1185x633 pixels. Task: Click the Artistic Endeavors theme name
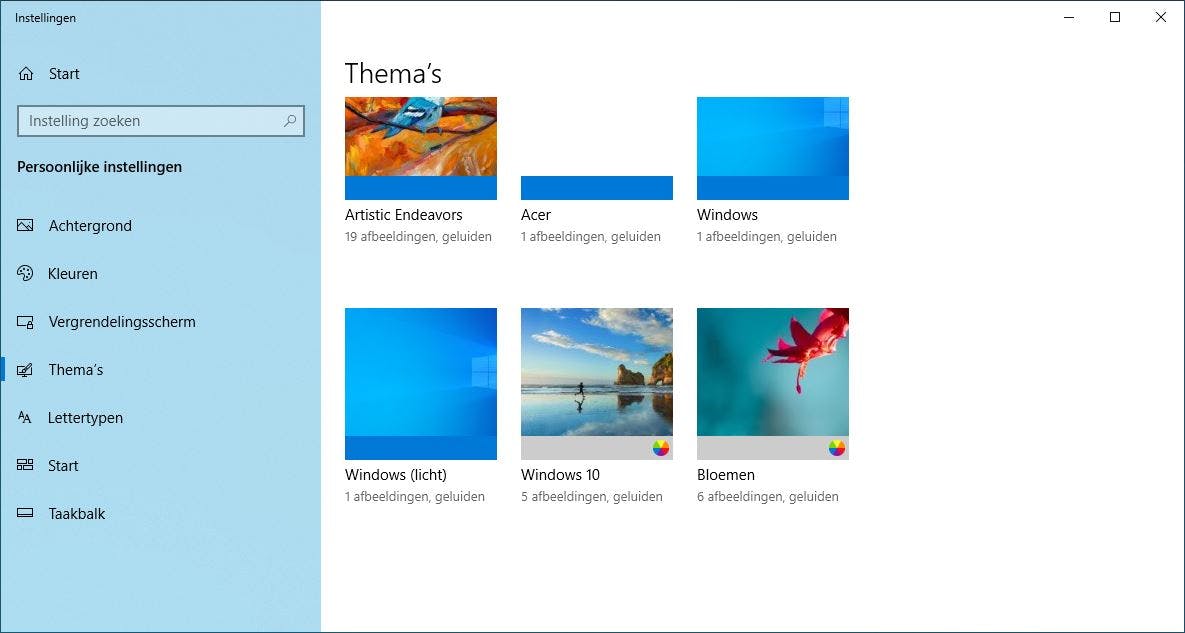[x=404, y=215]
